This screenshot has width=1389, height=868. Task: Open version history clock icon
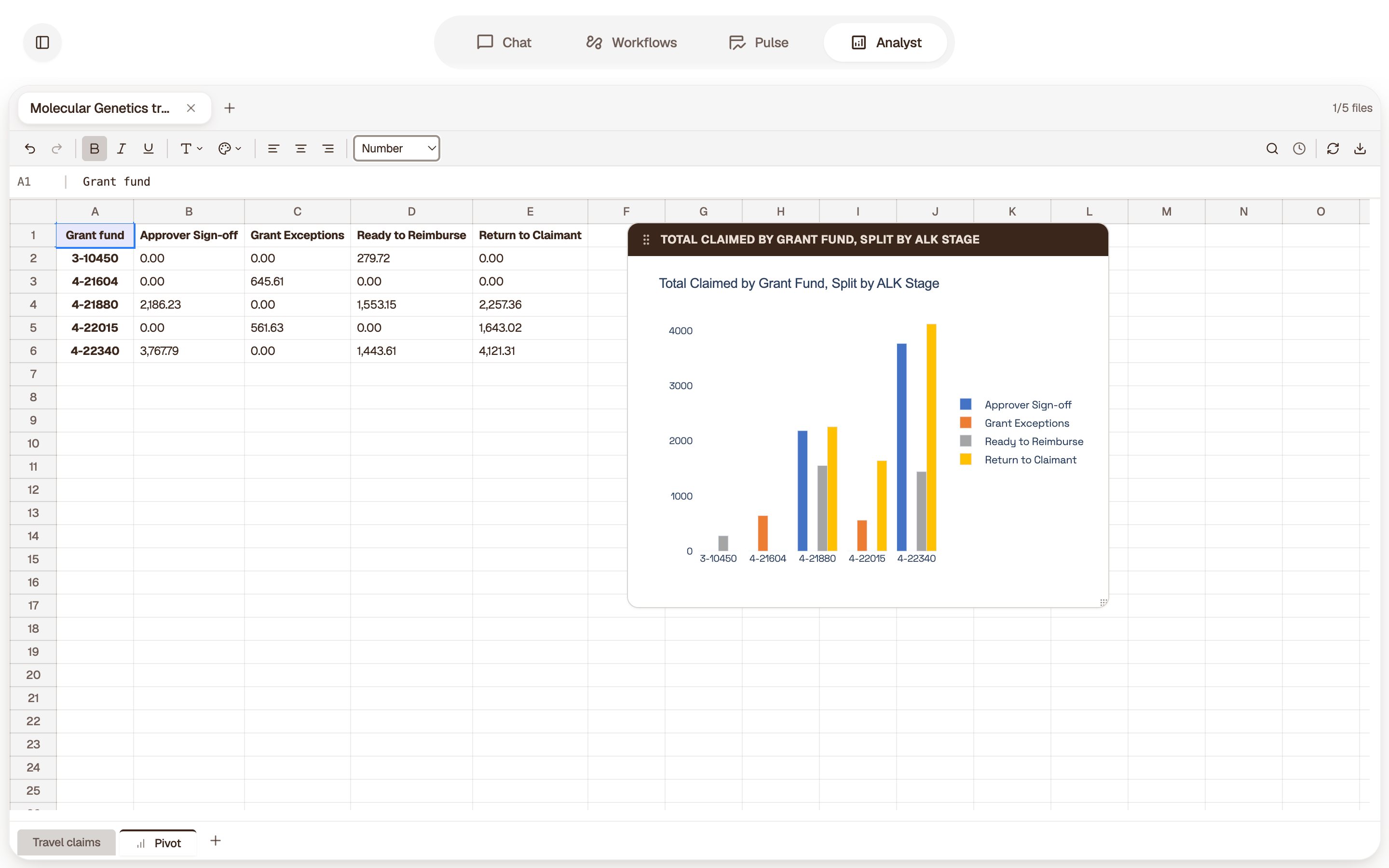pyautogui.click(x=1299, y=149)
